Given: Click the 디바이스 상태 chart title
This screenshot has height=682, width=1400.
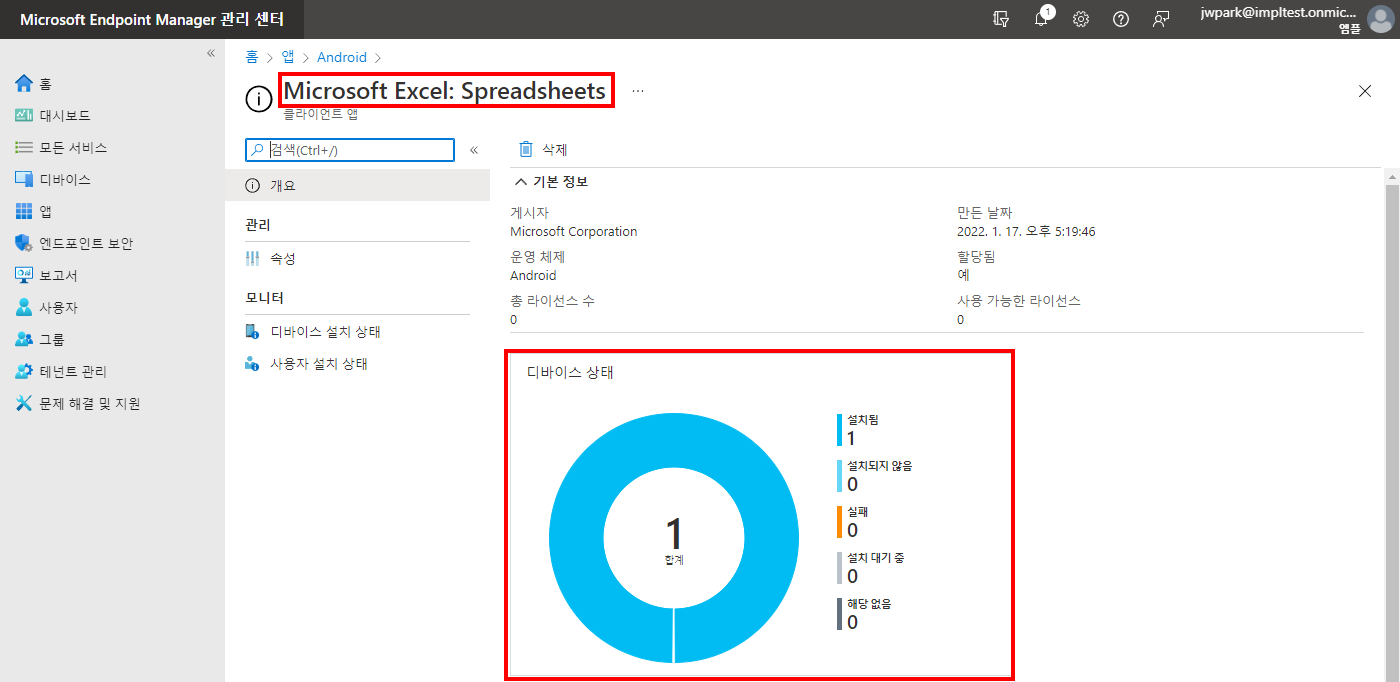Looking at the screenshot, I should point(570,372).
